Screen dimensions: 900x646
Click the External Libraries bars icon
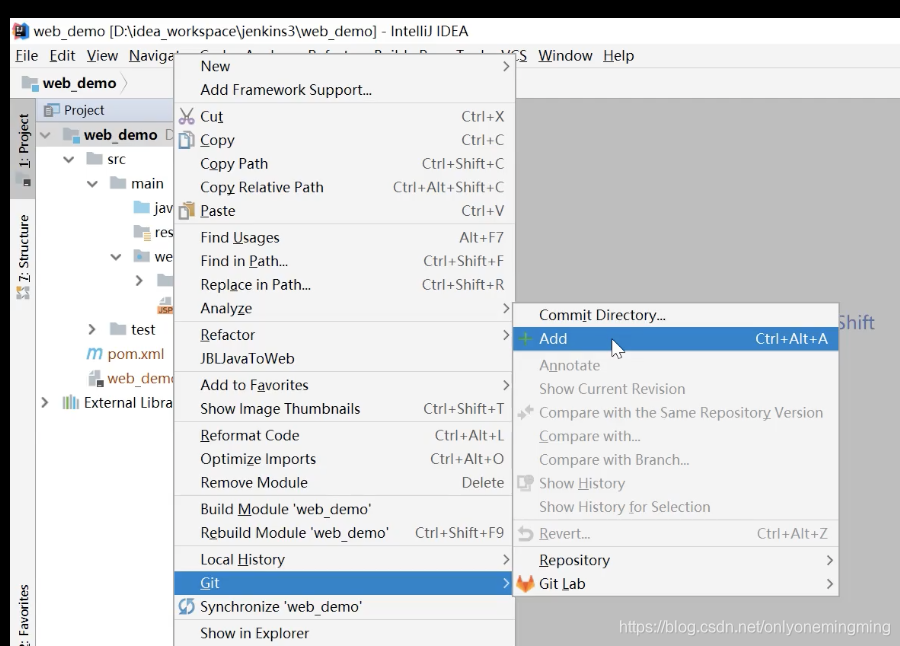71,403
